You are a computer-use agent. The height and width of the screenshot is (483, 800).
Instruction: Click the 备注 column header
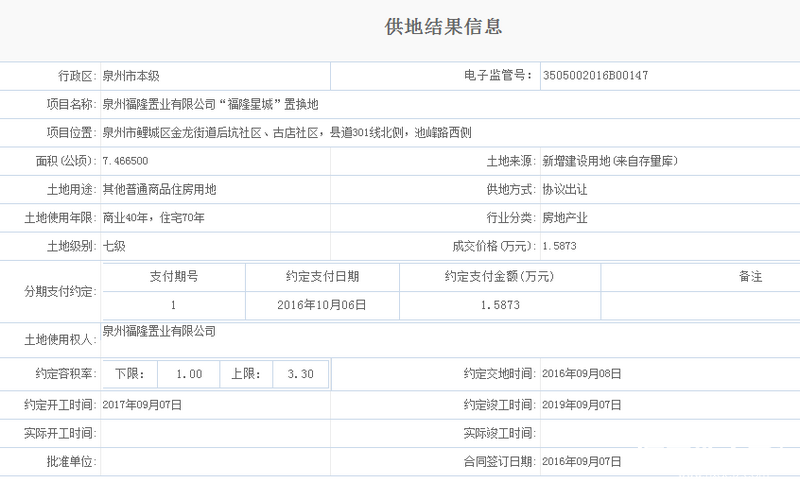(x=751, y=277)
